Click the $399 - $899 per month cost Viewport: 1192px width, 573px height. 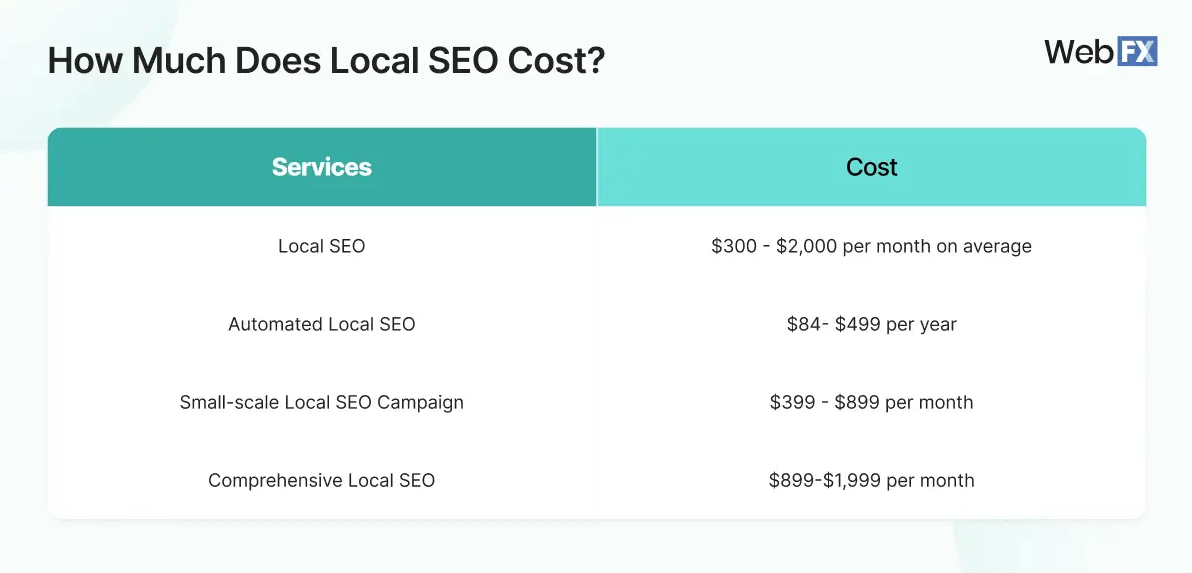pos(871,402)
